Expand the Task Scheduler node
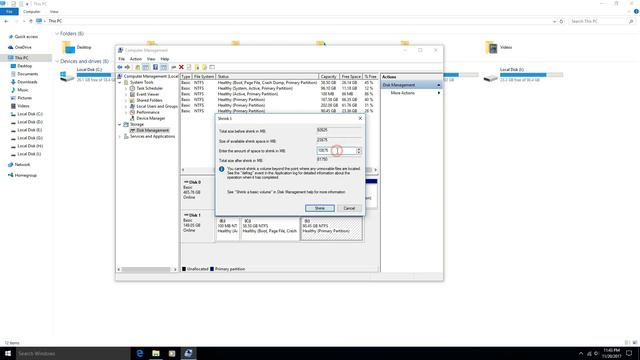Screen dimensions: 640x360 pos(126,88)
